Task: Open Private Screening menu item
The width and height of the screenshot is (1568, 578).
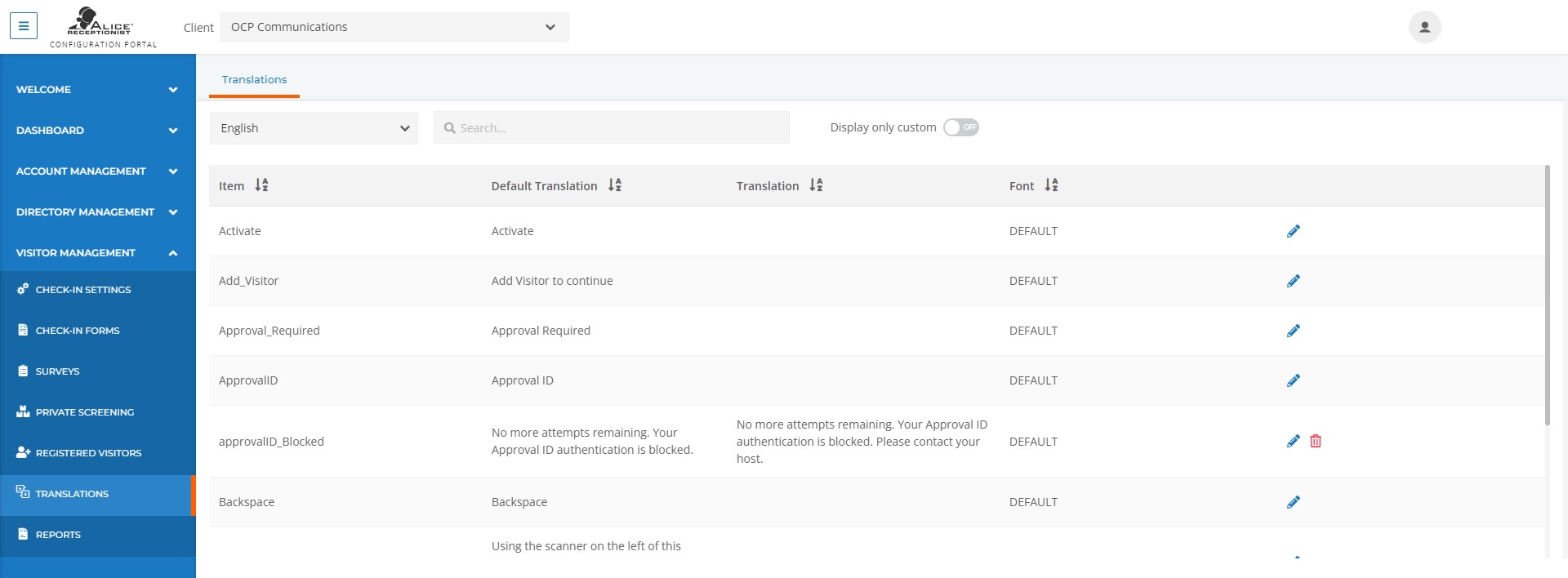Action: point(98,412)
